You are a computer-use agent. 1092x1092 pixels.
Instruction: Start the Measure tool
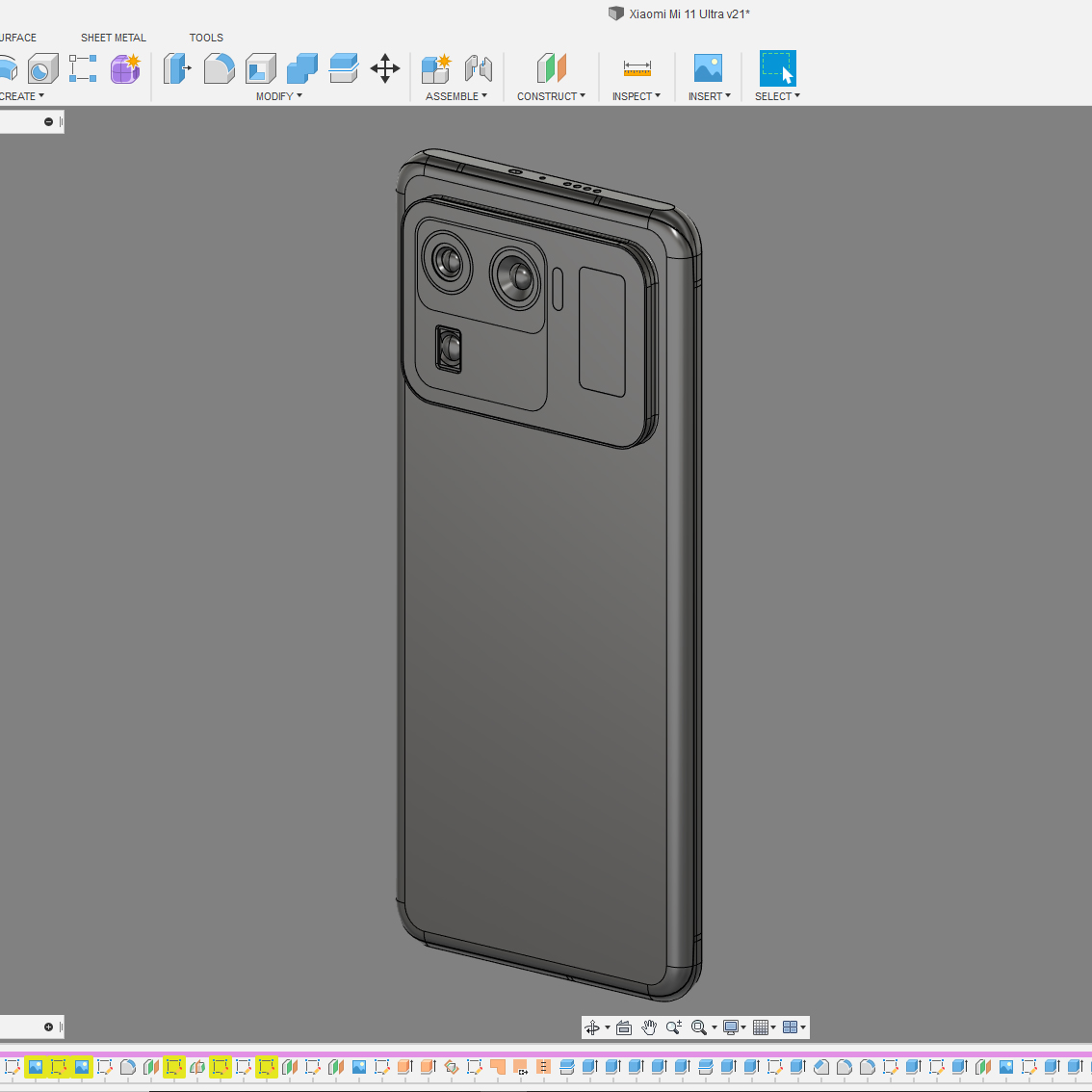point(637,68)
